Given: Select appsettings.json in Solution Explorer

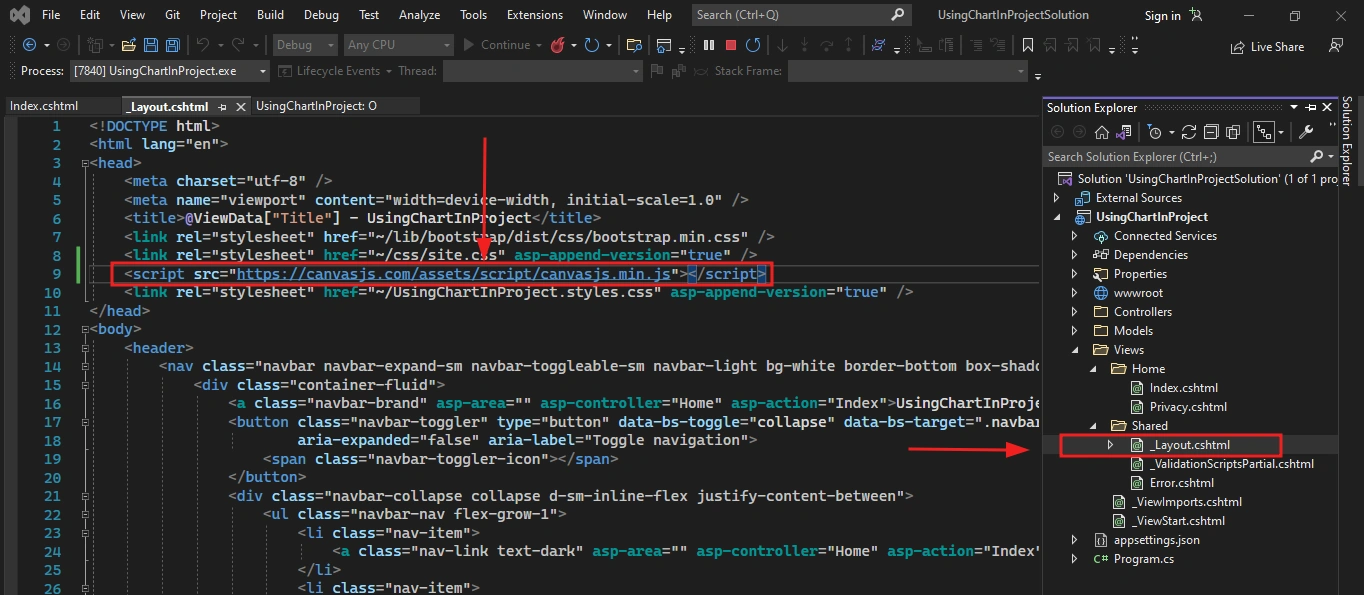Looking at the screenshot, I should click(1156, 540).
